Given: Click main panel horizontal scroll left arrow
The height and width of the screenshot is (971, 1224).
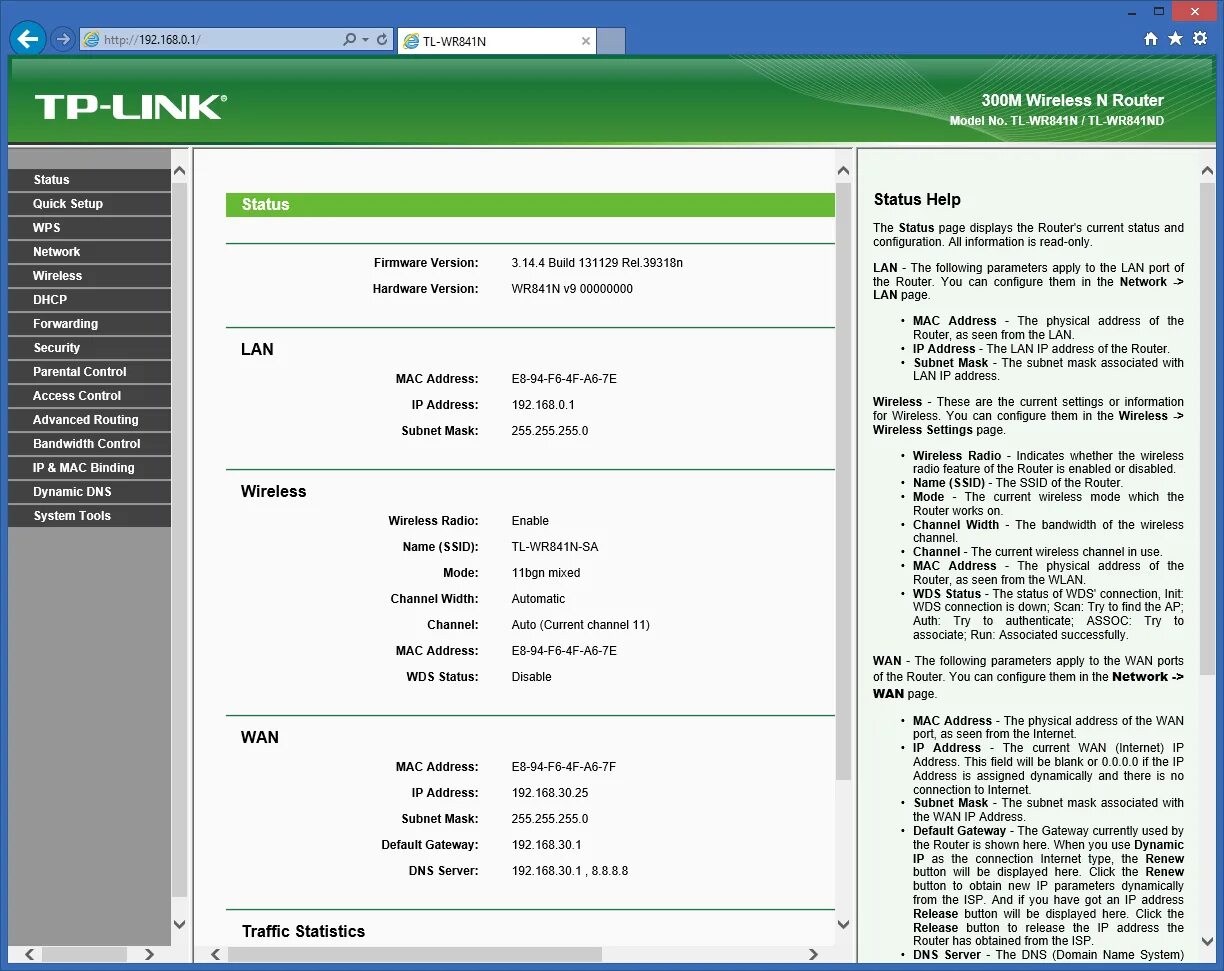Looking at the screenshot, I should pos(215,955).
